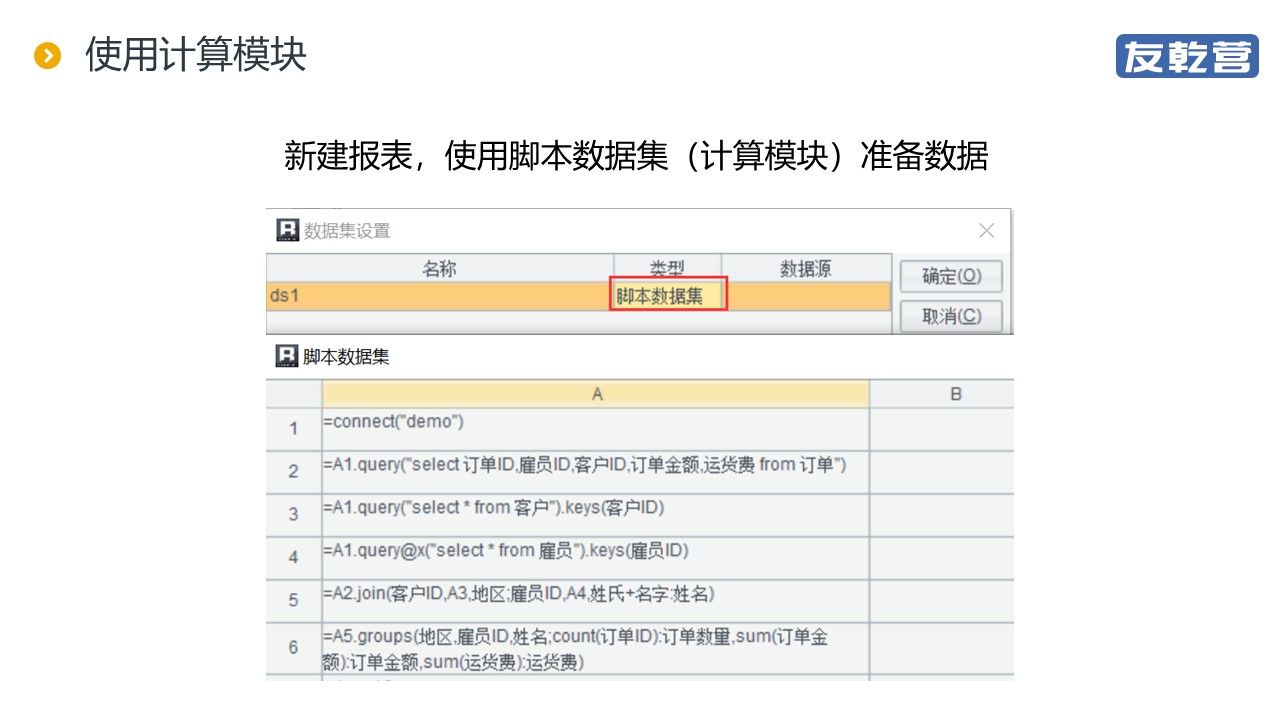The height and width of the screenshot is (720, 1280).
Task: Click the 新建报表 subtitle line
Action: (636, 156)
